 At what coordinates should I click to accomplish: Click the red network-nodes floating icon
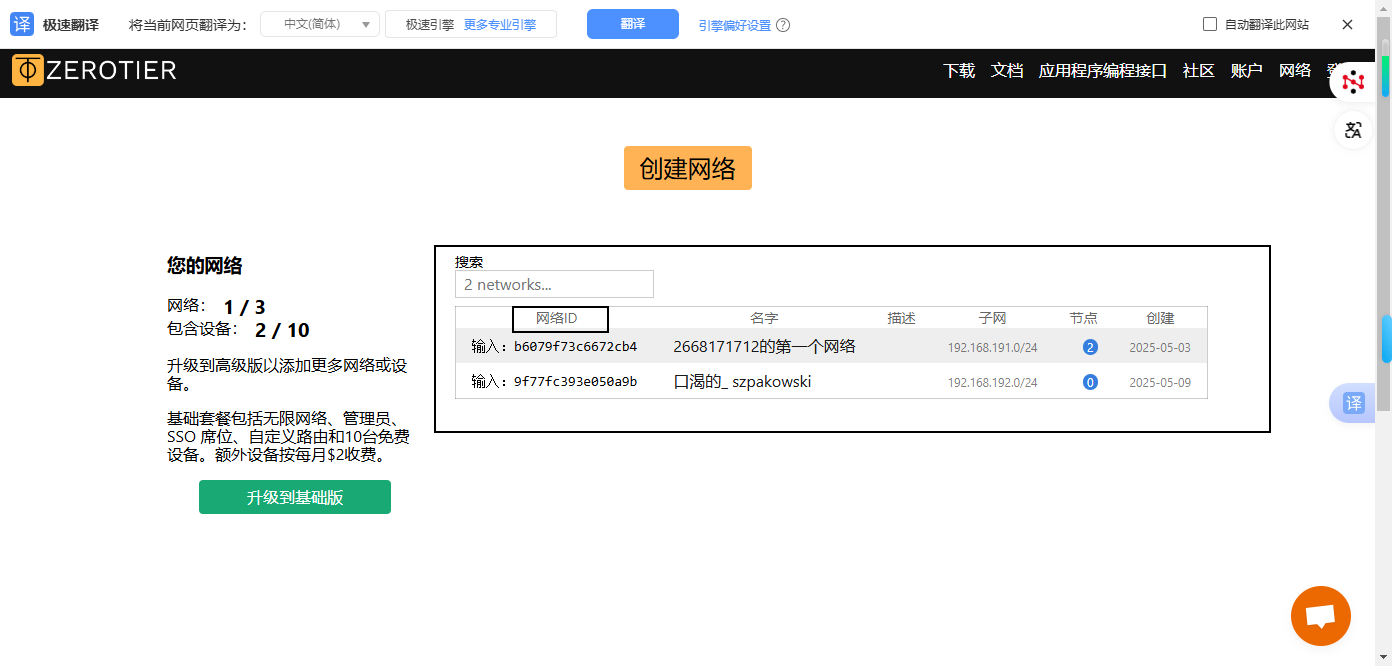[x=1353, y=82]
